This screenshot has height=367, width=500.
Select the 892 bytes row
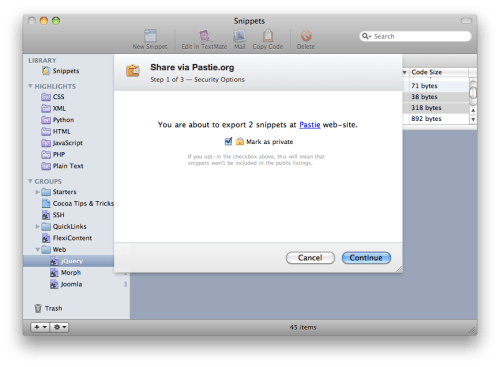point(436,119)
